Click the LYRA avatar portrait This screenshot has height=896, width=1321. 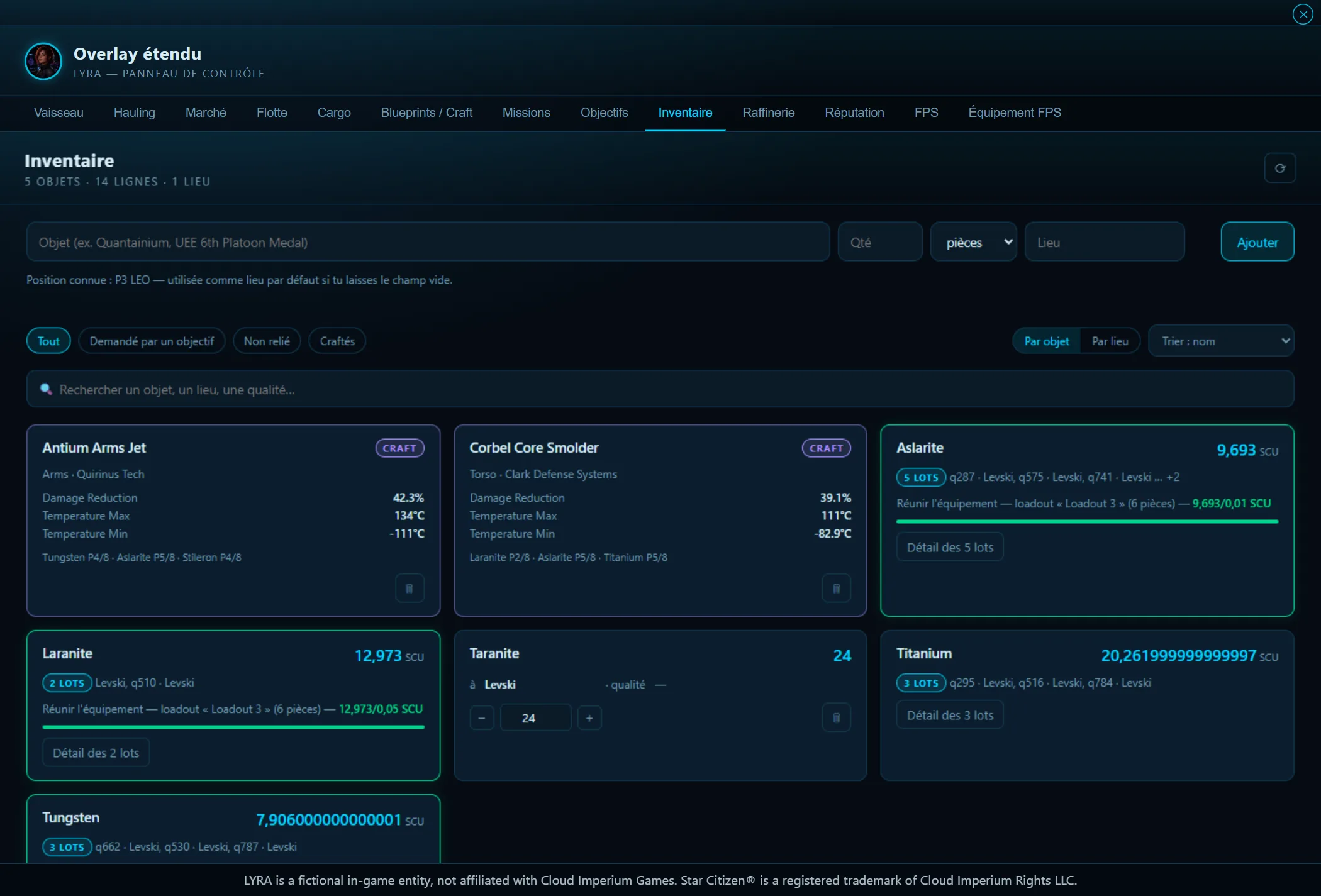click(43, 61)
